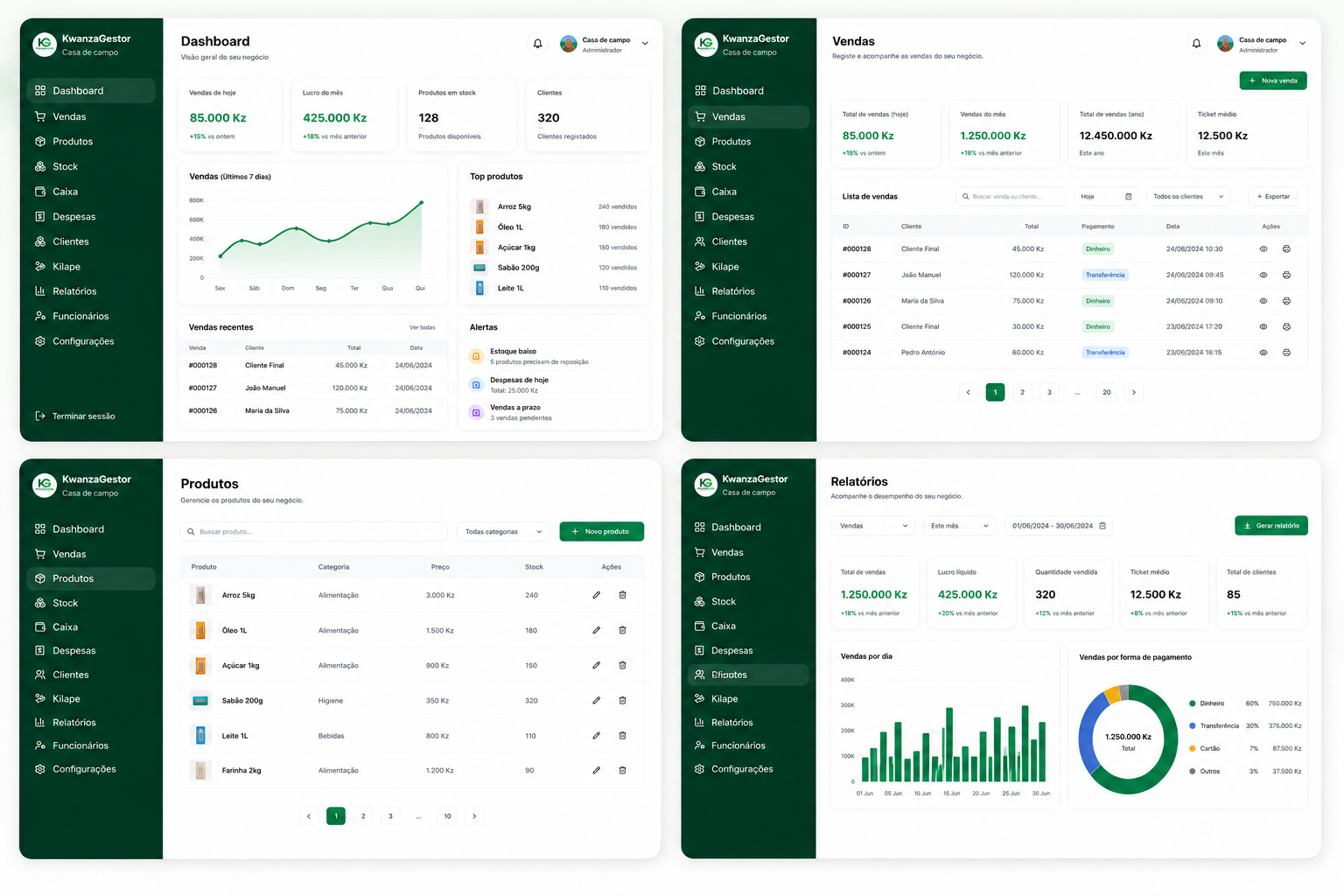View sale #000125 with eye icon
The height and width of the screenshot is (896, 1344).
coord(1263,326)
